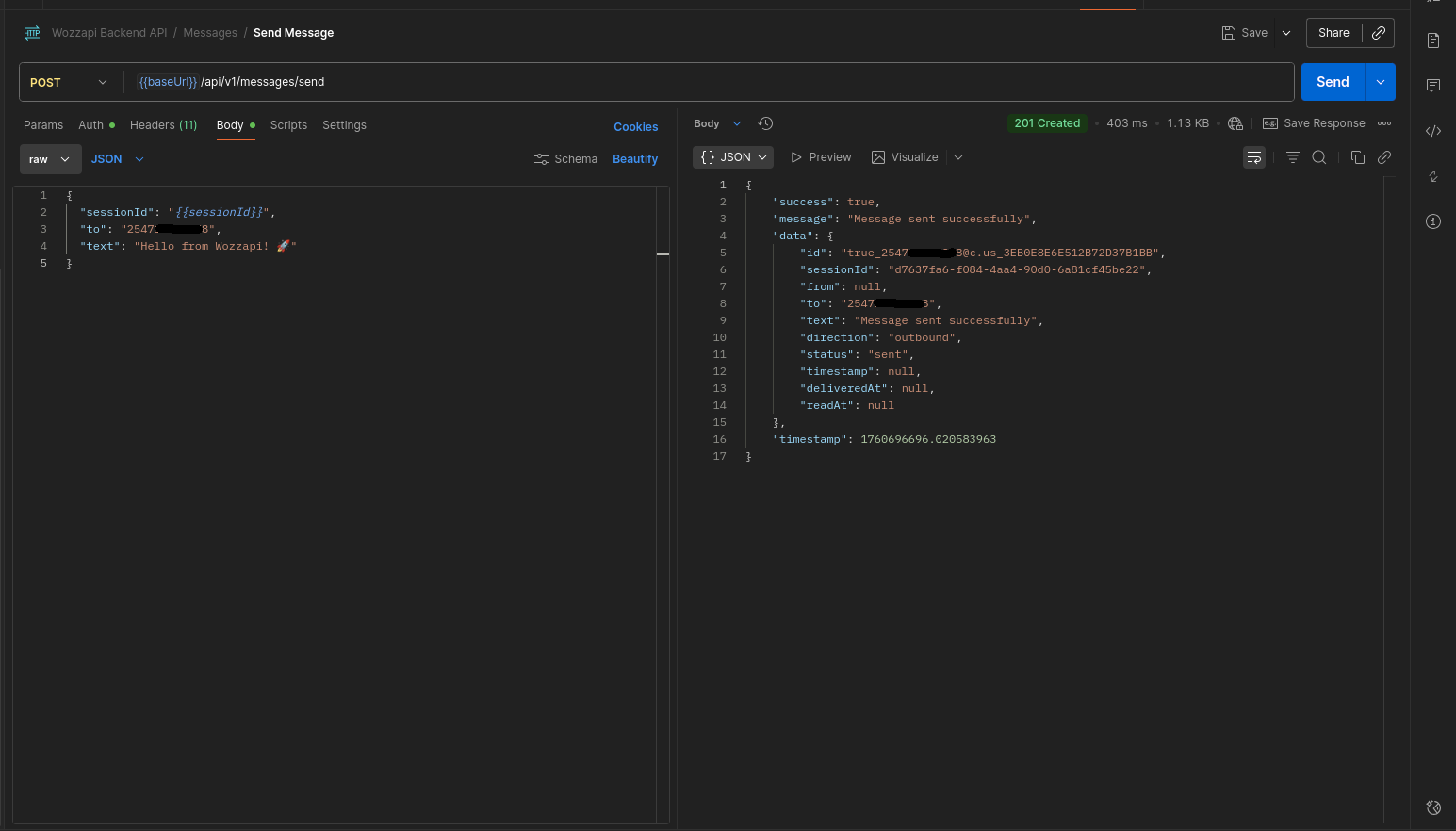This screenshot has width=1456, height=831.
Task: Switch response to Preview mode
Action: 821,157
